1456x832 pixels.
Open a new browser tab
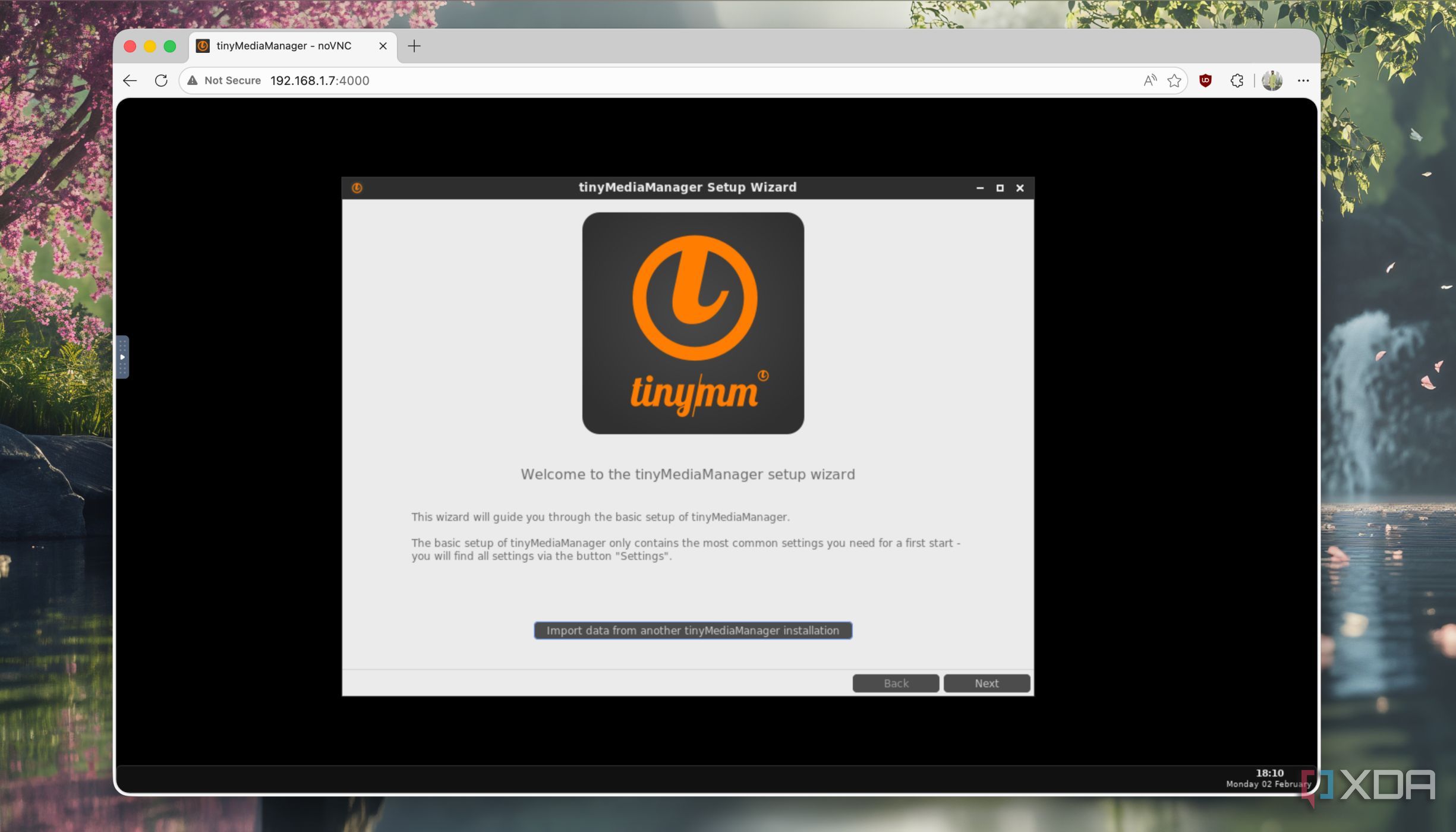click(414, 46)
